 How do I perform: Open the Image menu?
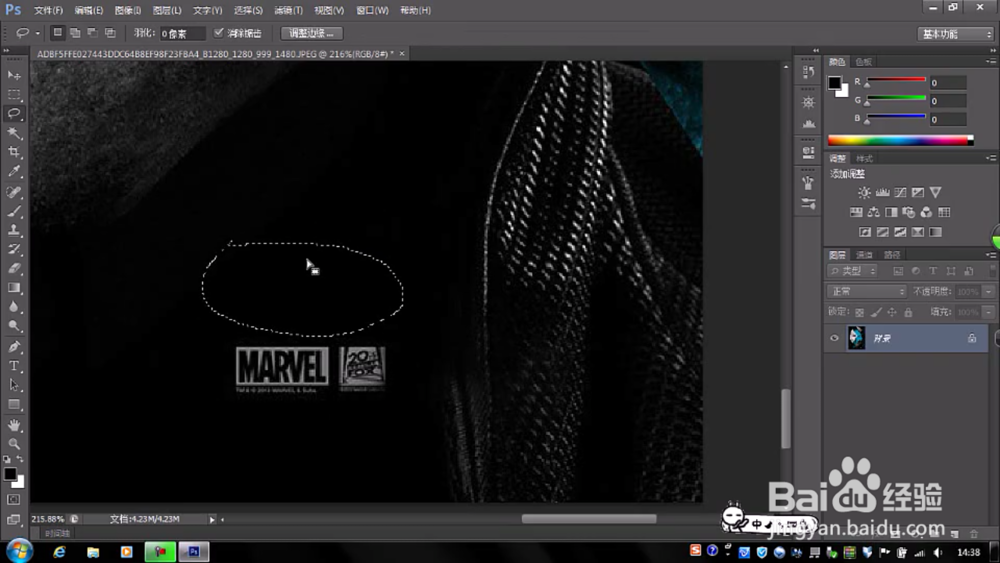(128, 10)
